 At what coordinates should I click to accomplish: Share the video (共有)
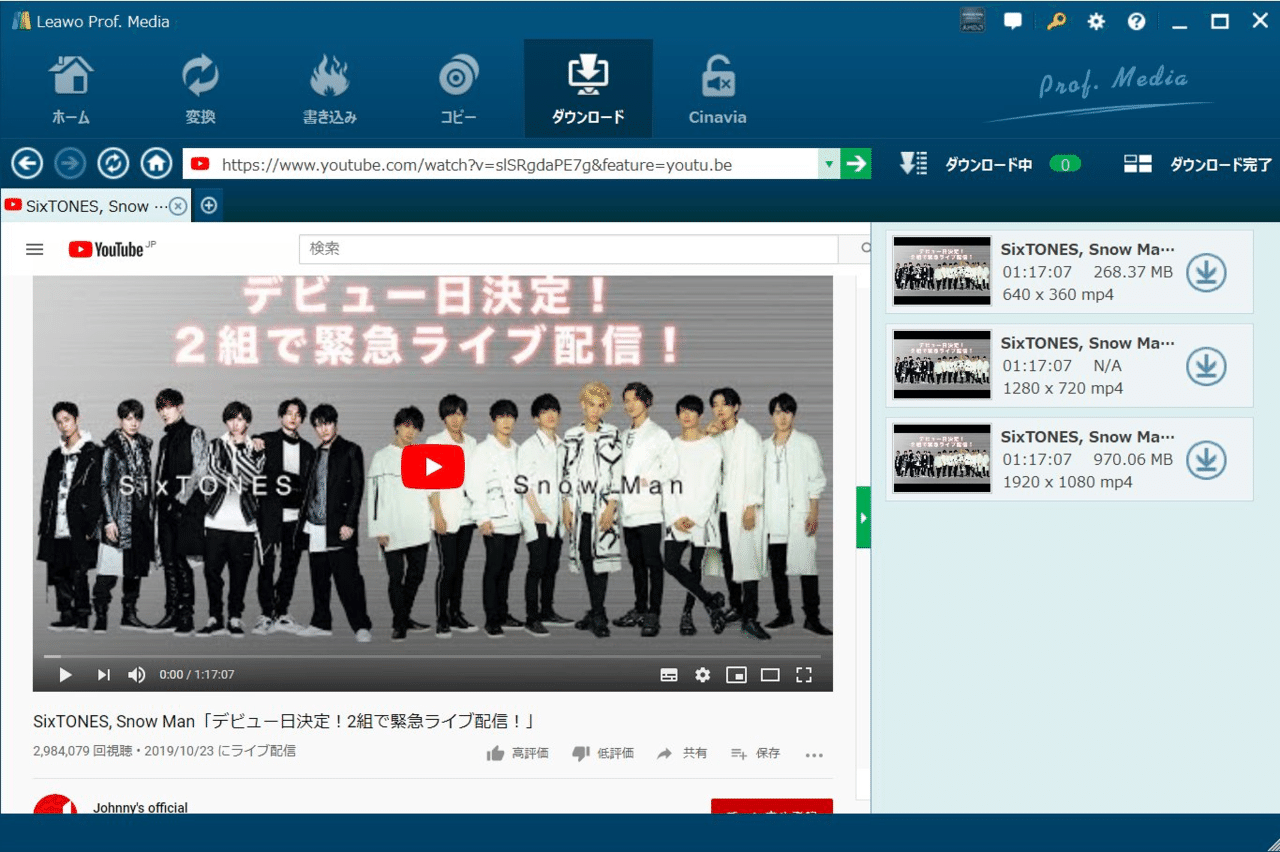coord(682,753)
